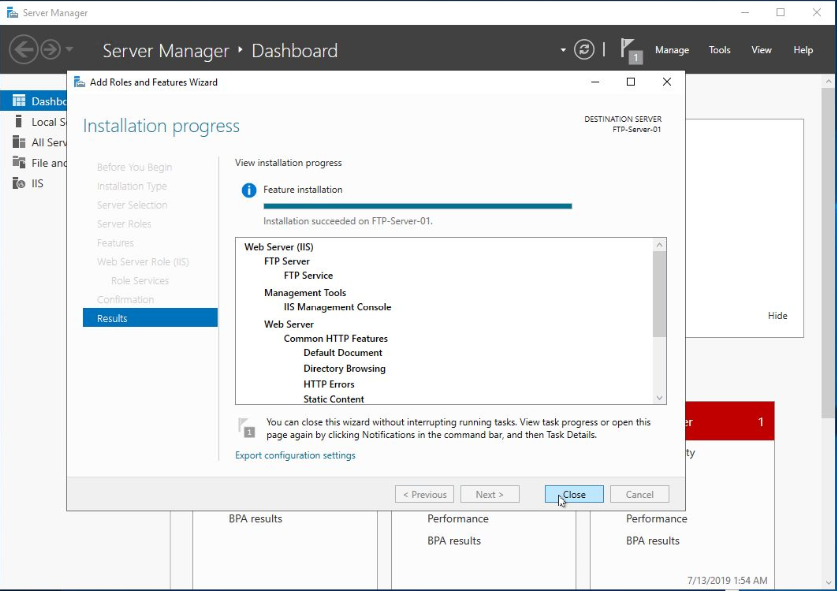The image size is (837, 591).
Task: Open BPA results in rightmost dashboard tile
Action: (653, 541)
